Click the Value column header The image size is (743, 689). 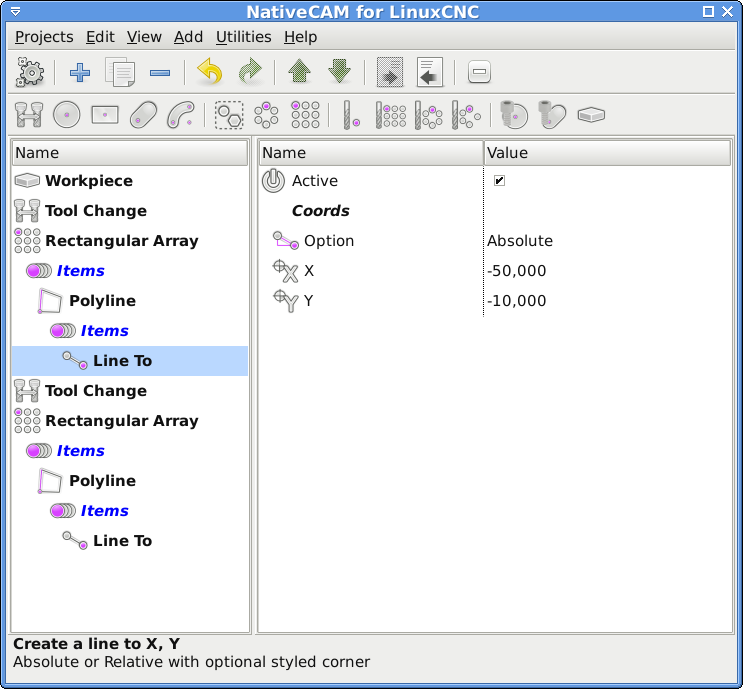click(x=607, y=153)
